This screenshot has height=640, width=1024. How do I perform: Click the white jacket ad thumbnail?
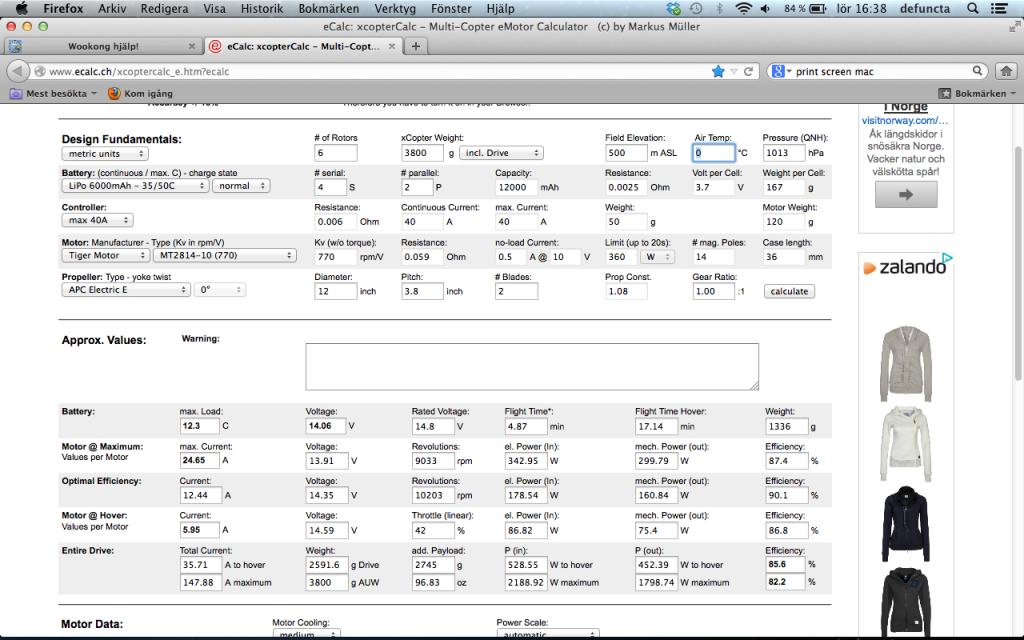tap(906, 443)
